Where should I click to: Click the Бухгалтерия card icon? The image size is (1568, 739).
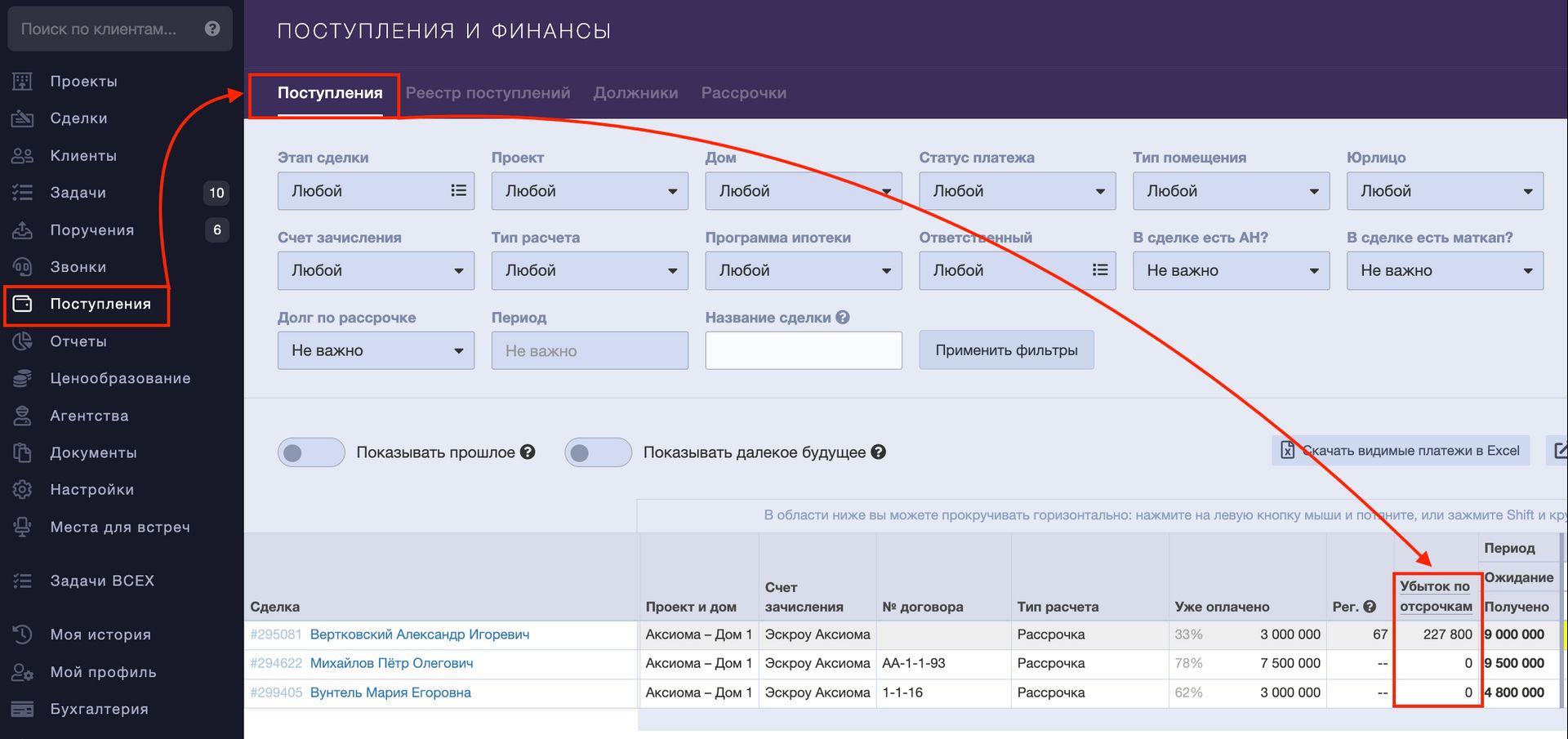coord(22,709)
